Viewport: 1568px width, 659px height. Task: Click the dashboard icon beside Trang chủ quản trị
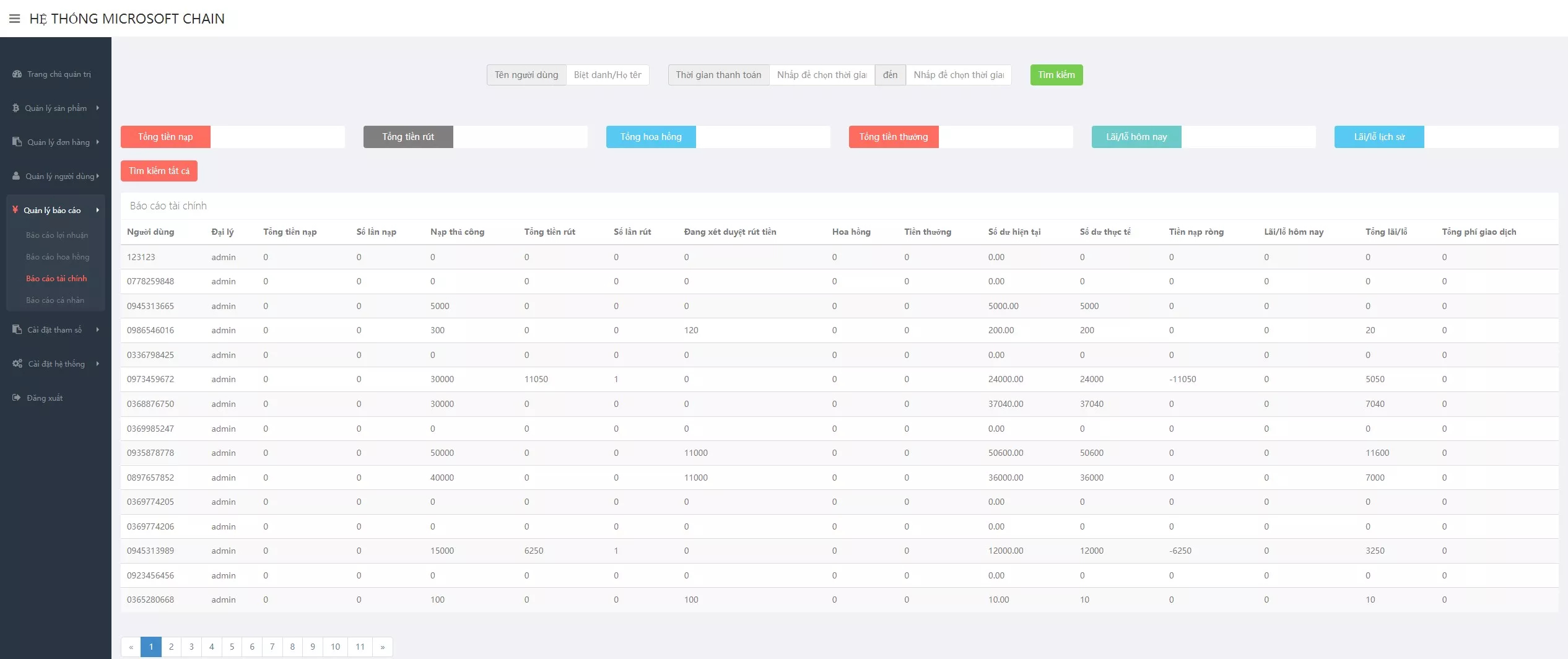pyautogui.click(x=17, y=74)
